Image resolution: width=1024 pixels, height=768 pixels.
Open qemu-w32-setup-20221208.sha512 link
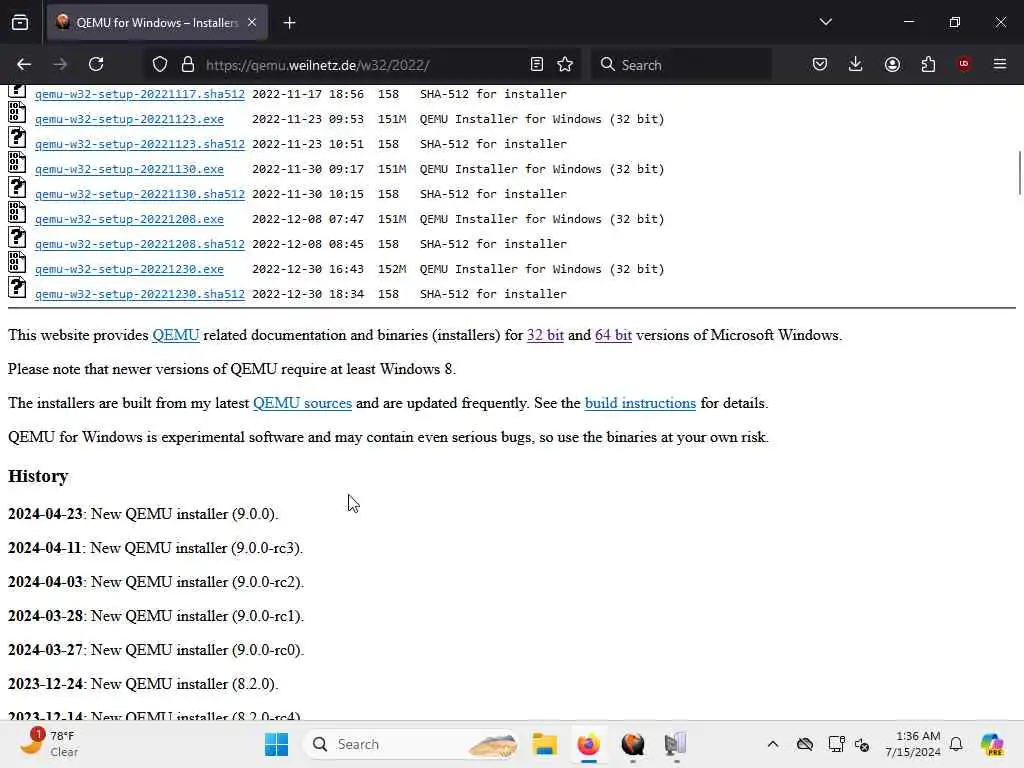[140, 244]
